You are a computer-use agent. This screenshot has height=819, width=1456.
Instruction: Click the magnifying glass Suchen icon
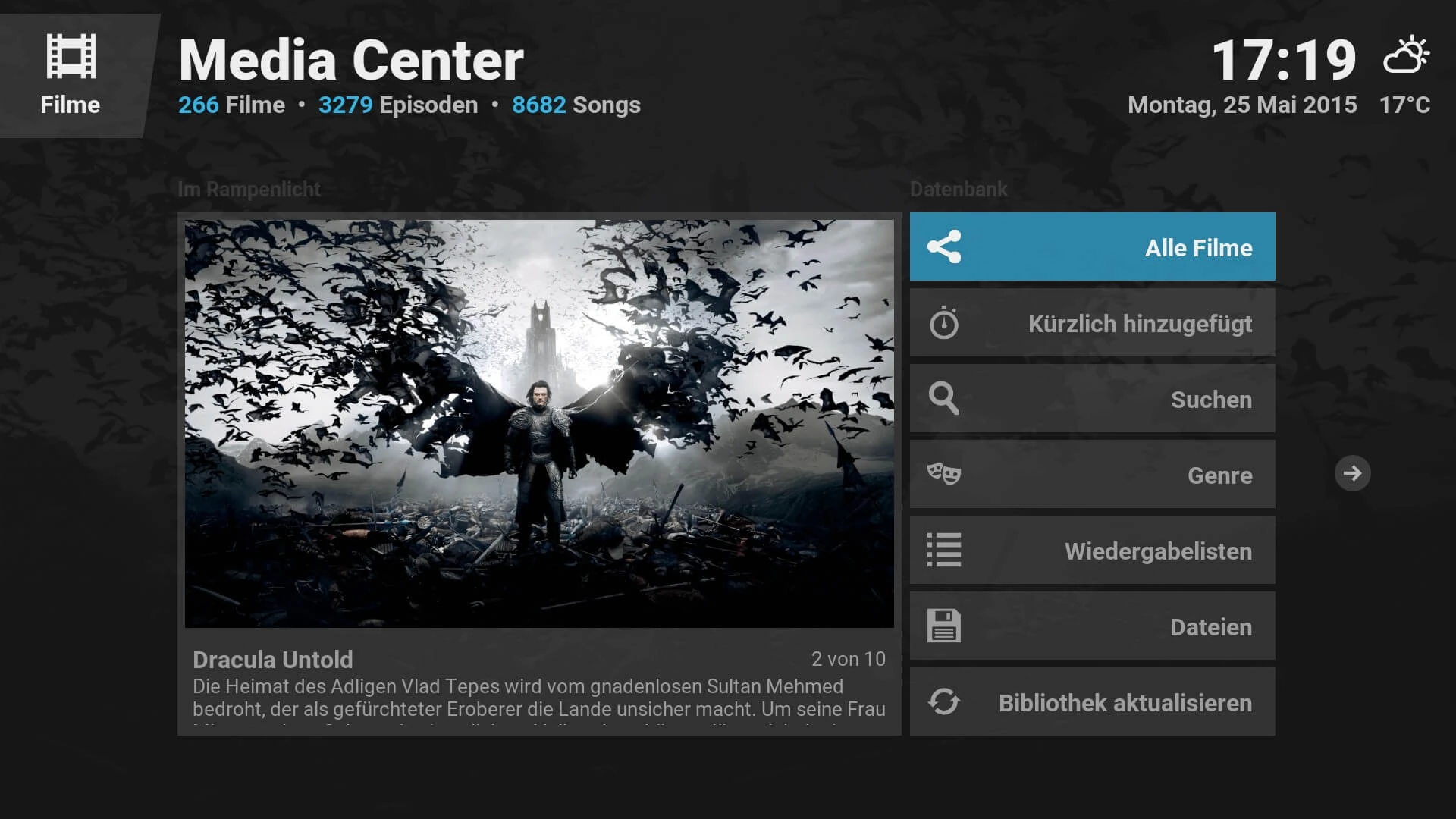(x=944, y=398)
